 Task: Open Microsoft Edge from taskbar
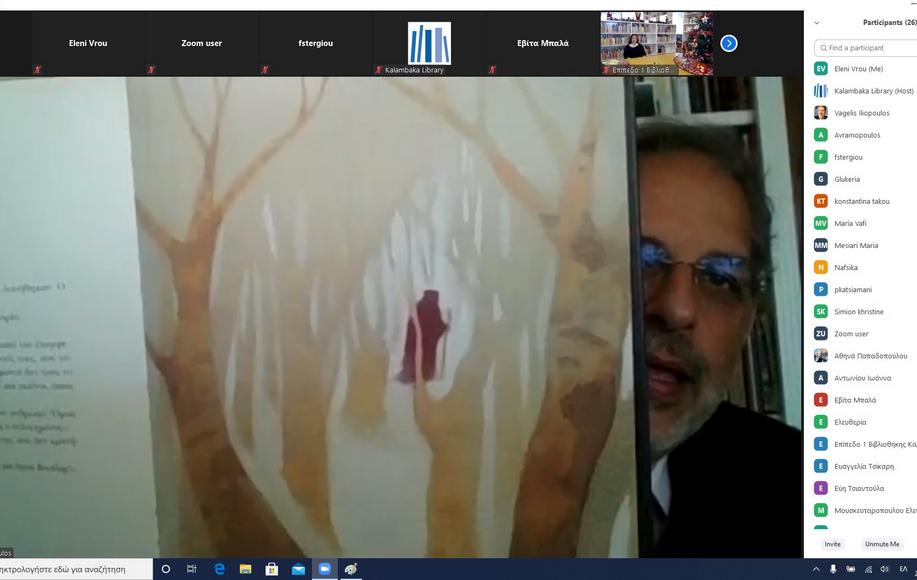219,569
